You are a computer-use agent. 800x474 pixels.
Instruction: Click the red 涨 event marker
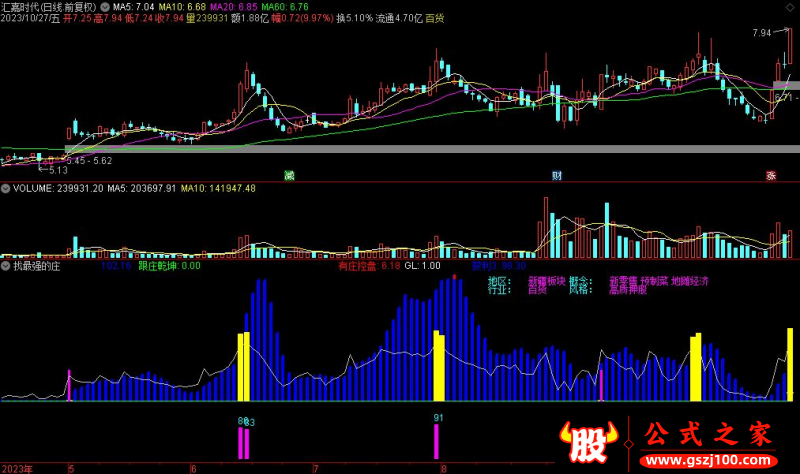tap(771, 176)
